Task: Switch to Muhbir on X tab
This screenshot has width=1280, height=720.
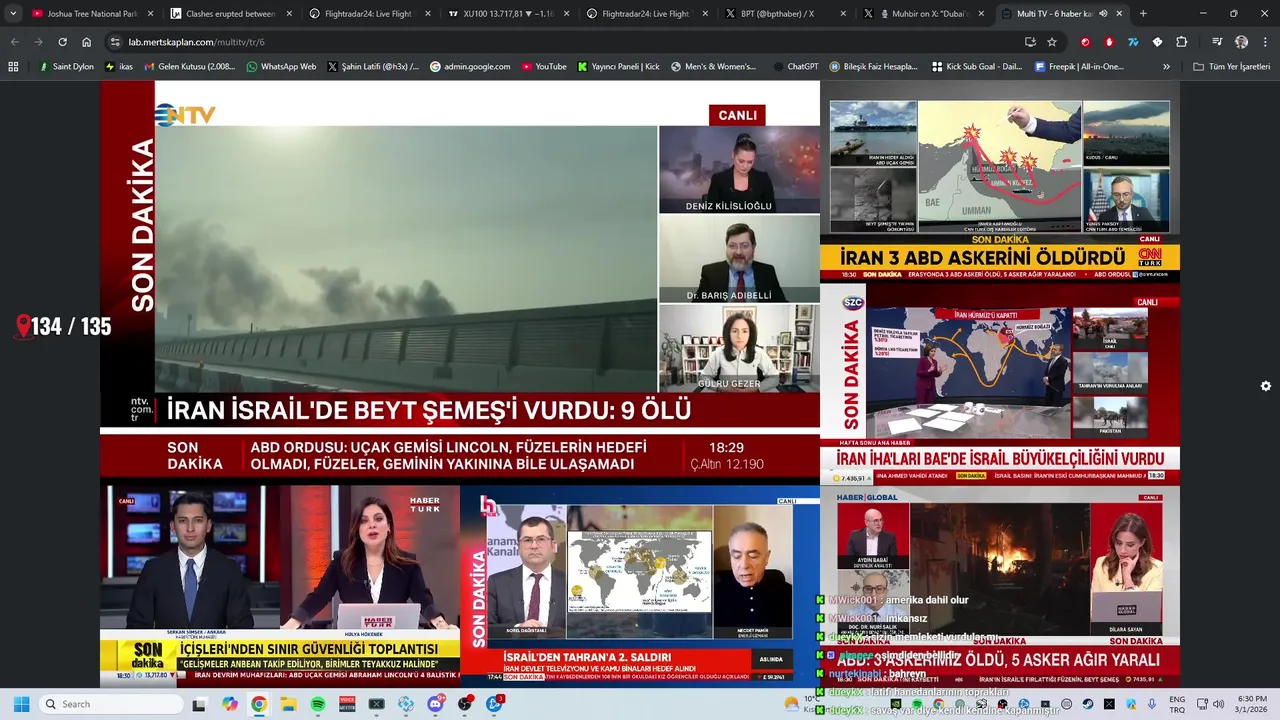Action: 924,14
